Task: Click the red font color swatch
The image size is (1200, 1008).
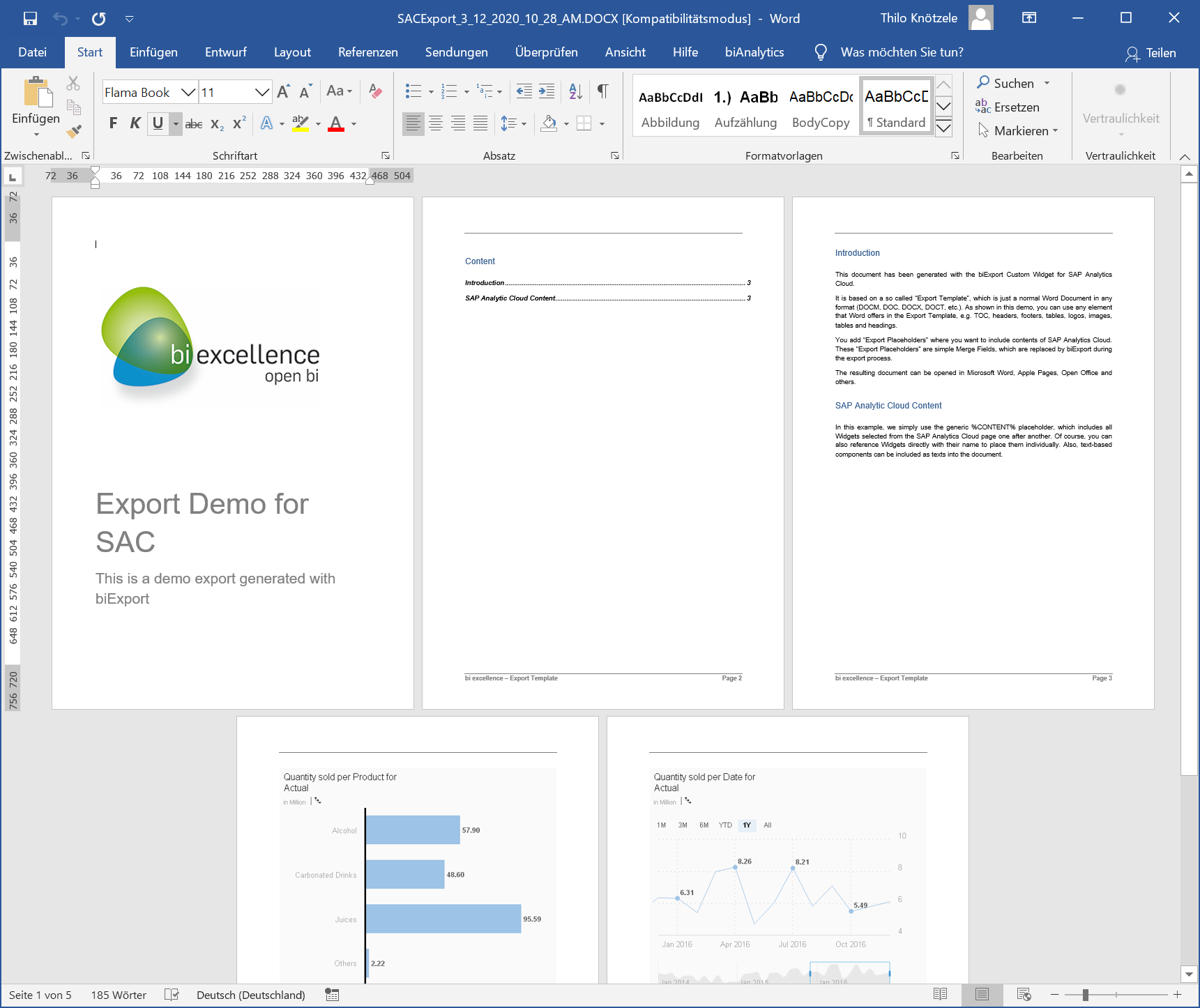Action: point(336,124)
